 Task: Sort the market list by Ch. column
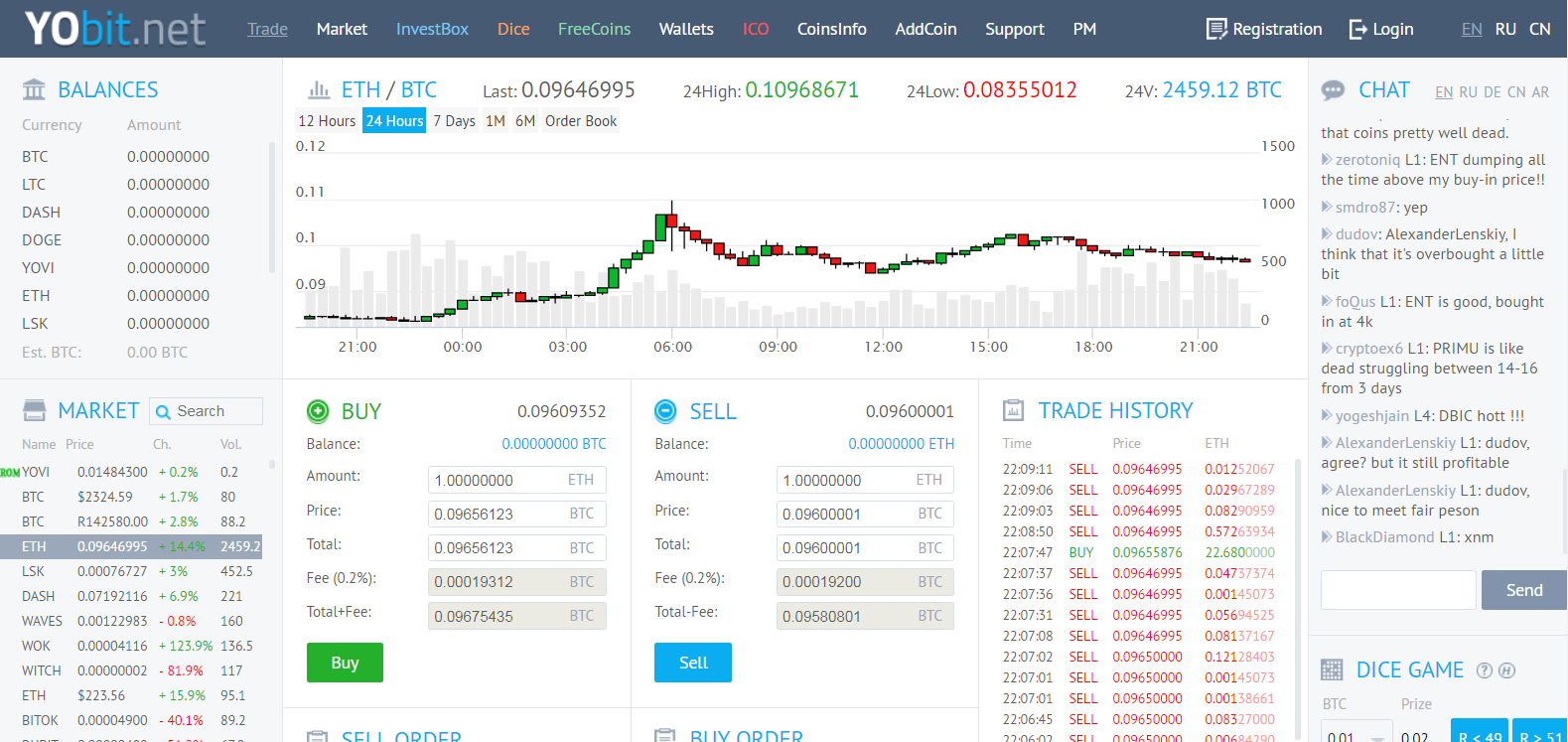[x=162, y=444]
